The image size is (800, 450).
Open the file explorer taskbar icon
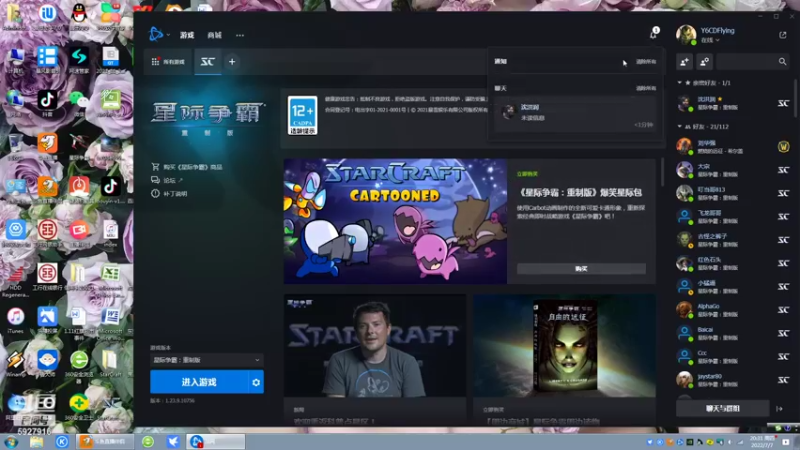pyautogui.click(x=36, y=442)
